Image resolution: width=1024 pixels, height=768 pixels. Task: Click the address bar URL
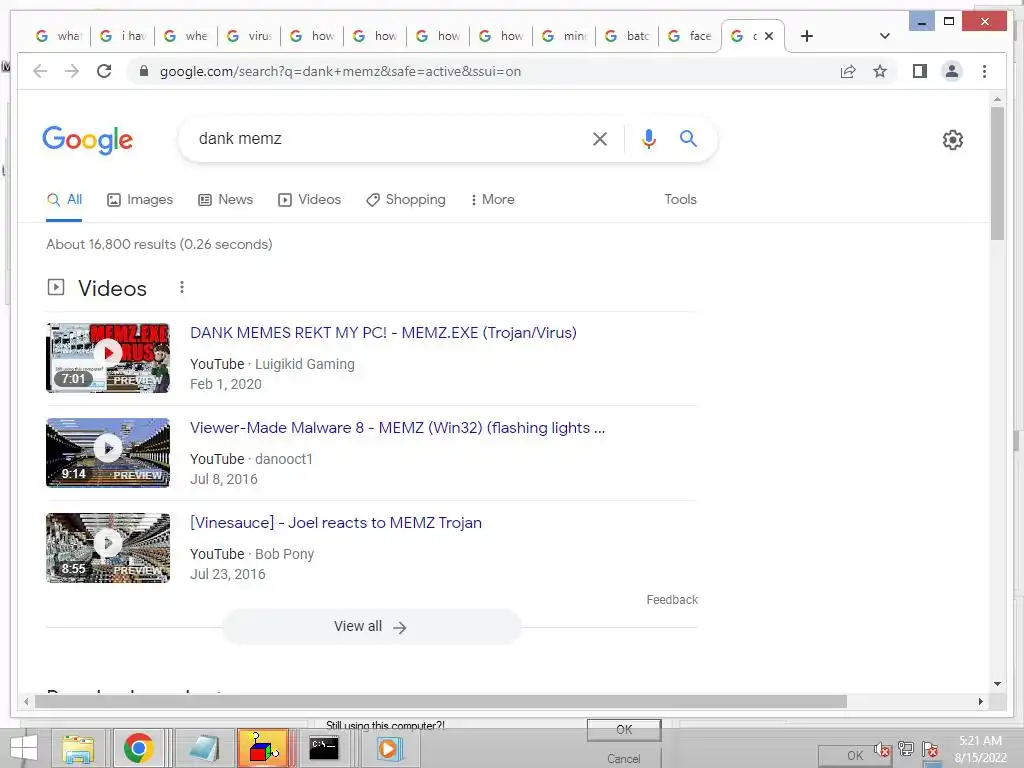pyautogui.click(x=340, y=71)
